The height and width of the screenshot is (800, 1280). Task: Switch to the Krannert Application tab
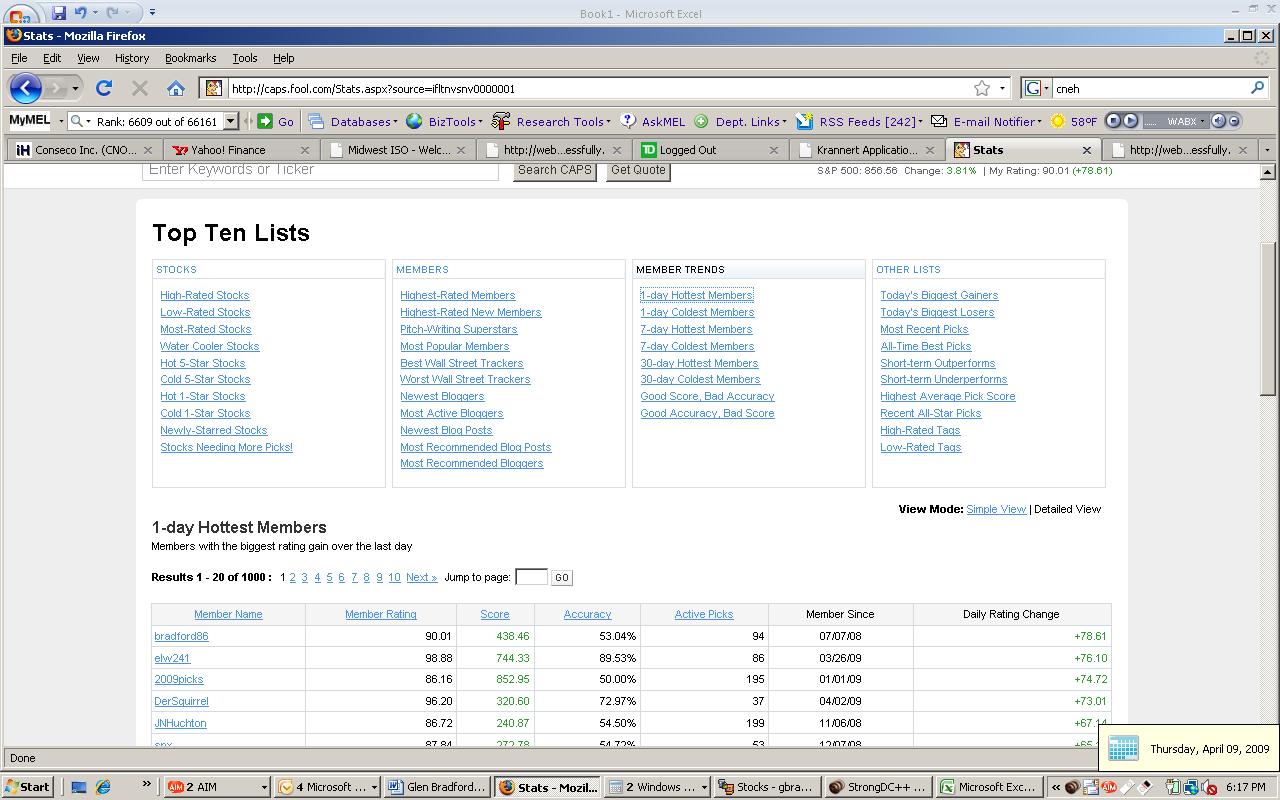click(x=866, y=150)
